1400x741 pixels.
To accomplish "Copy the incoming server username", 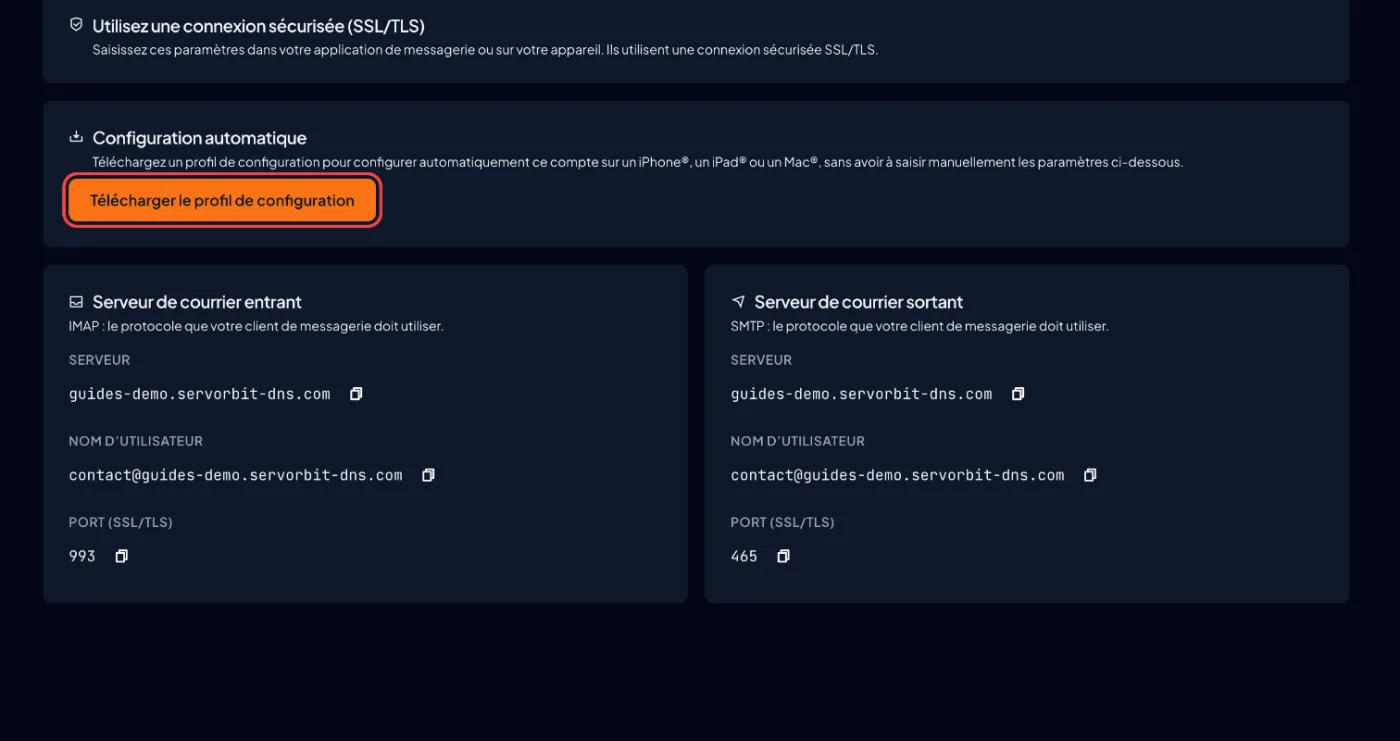I will pos(428,475).
